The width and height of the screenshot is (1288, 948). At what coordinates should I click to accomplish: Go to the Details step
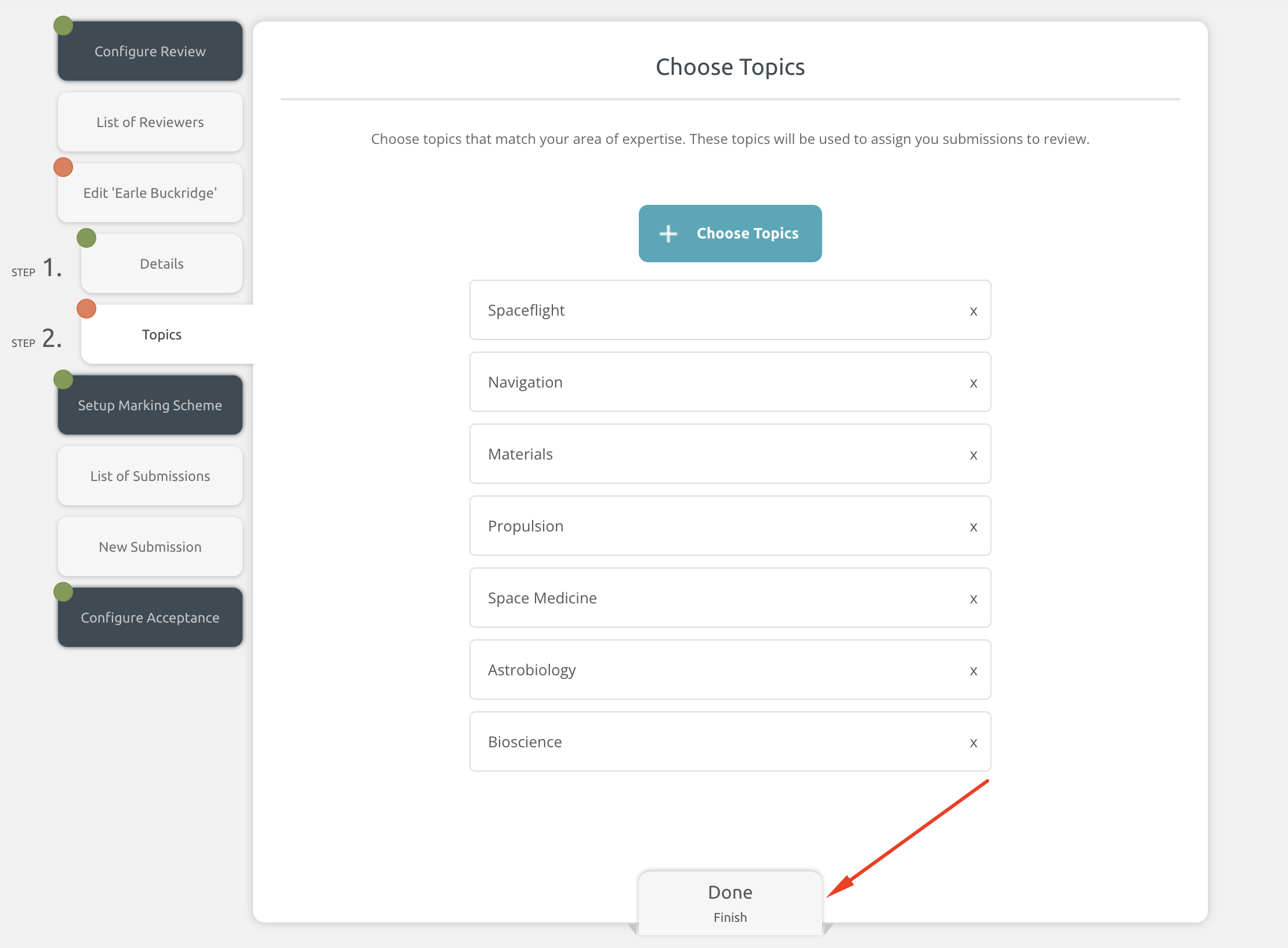pos(162,263)
